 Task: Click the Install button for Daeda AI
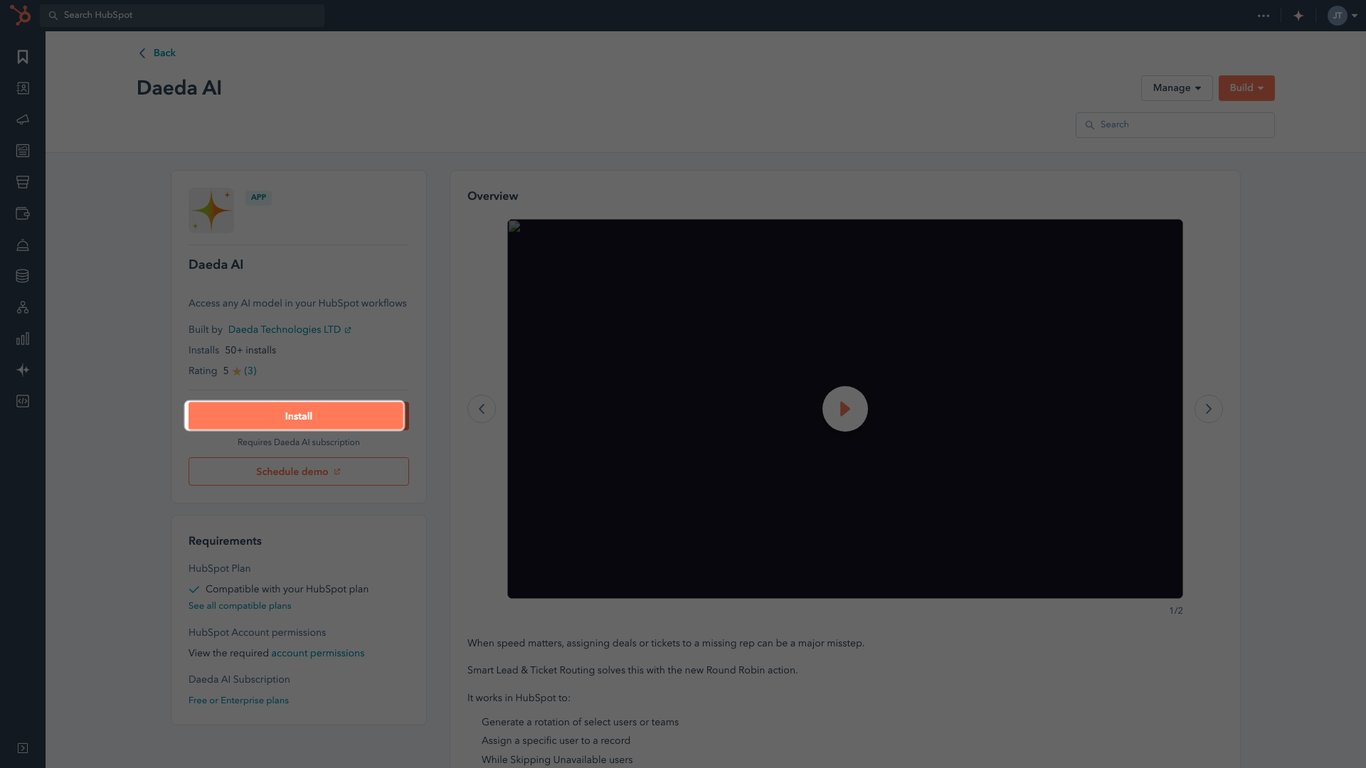[x=298, y=415]
